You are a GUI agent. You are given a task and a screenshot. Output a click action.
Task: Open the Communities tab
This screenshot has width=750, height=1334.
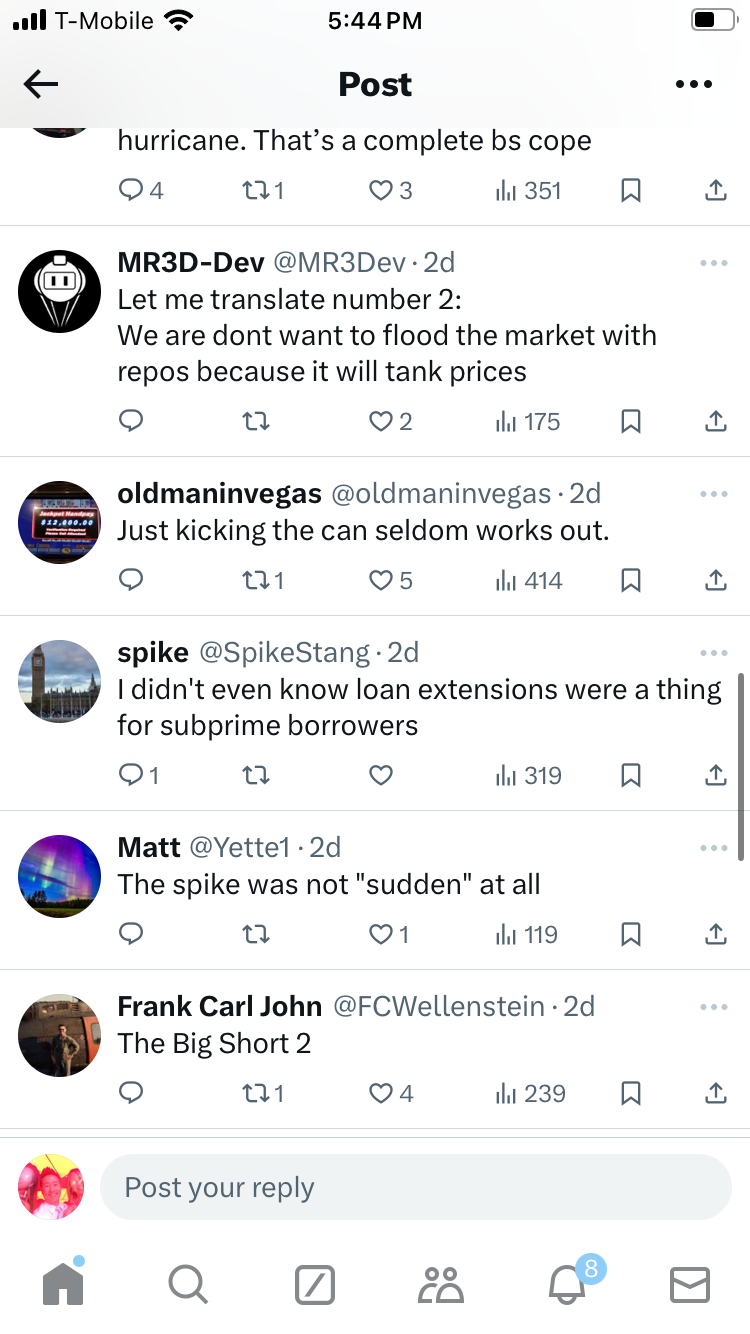[x=441, y=1284]
